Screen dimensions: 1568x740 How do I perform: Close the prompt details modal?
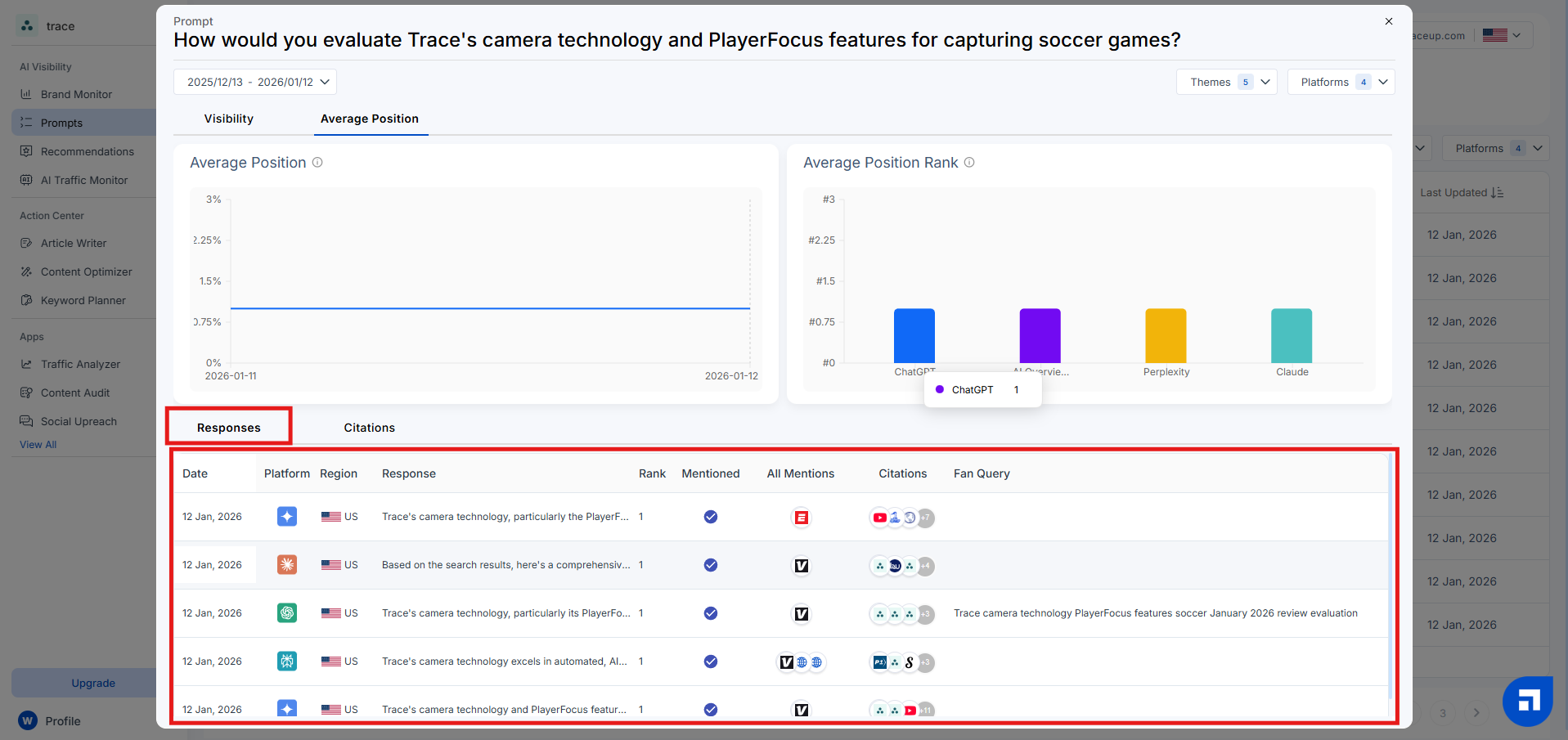[1389, 21]
